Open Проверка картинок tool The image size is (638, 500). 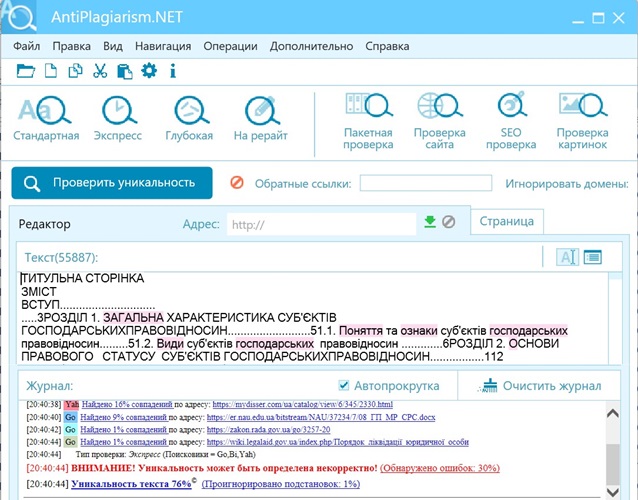pyautogui.click(x=583, y=121)
